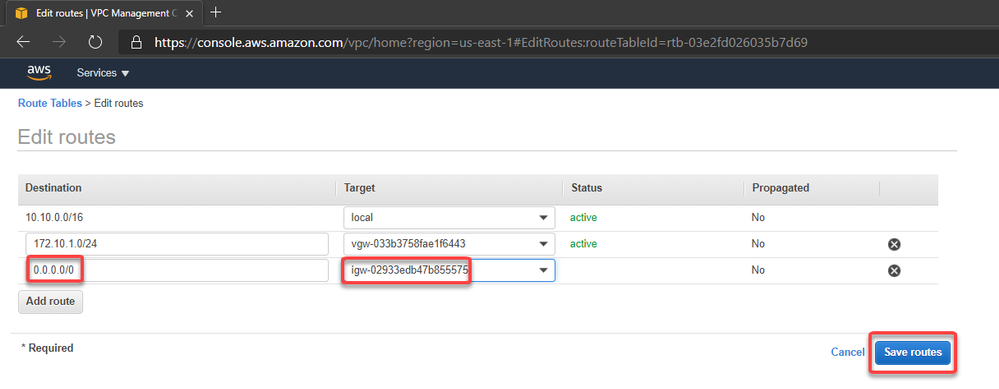Screen dimensions: 999x389
Task: Expand the vgw-033b3758fae1f6443 target dropdown
Action: tap(449, 244)
